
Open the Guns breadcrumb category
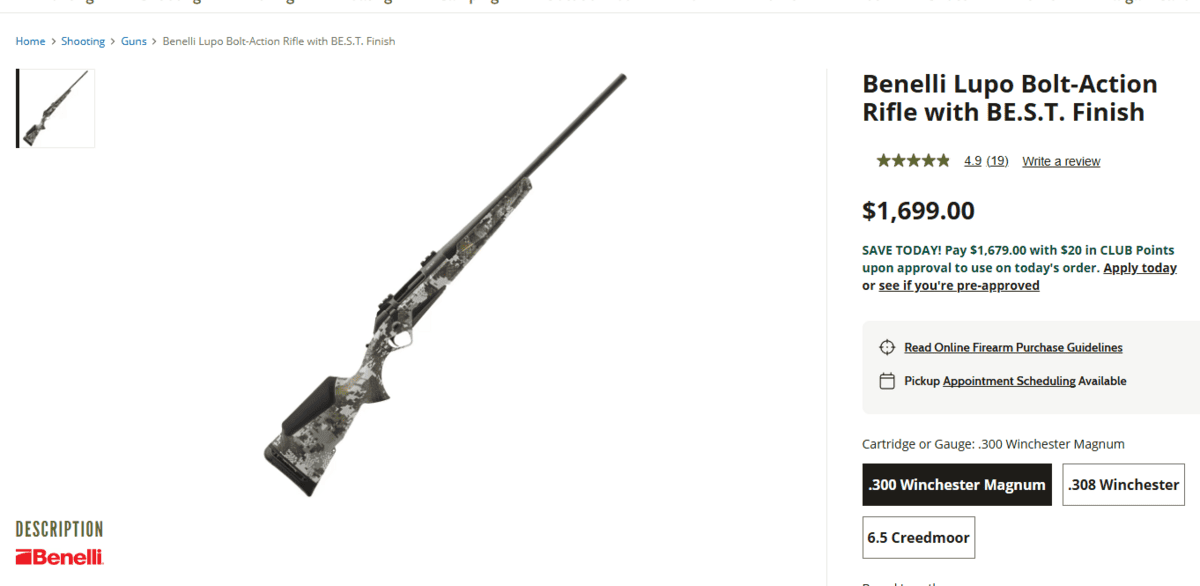(134, 41)
